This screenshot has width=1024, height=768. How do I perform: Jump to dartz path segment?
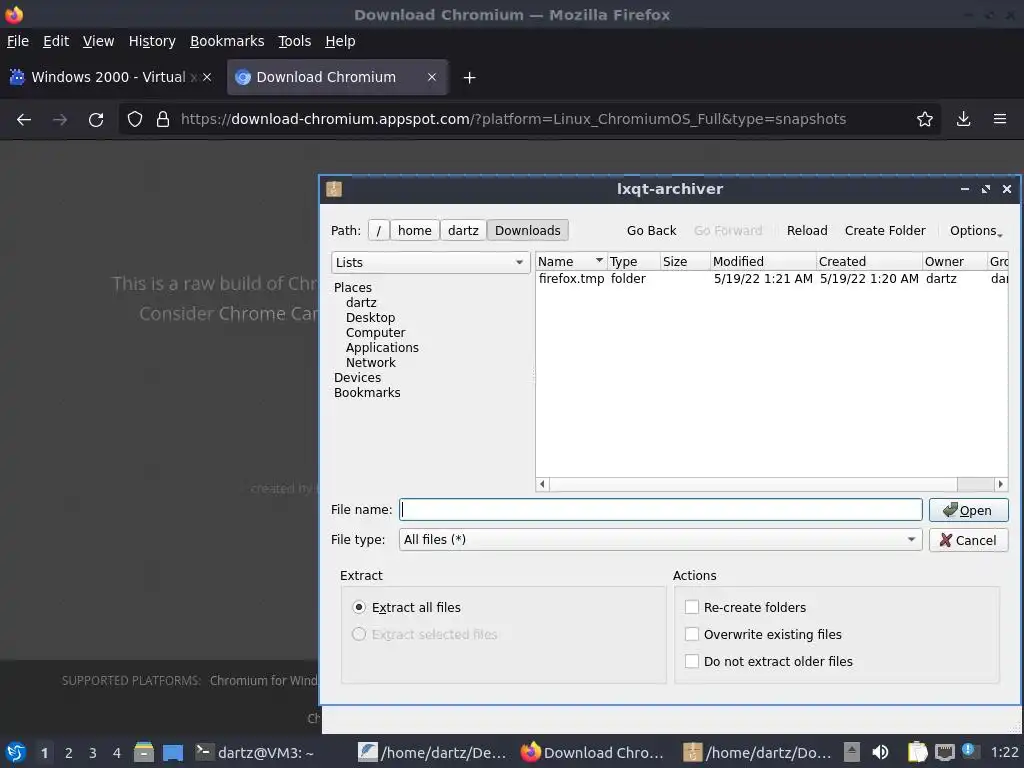(x=463, y=231)
